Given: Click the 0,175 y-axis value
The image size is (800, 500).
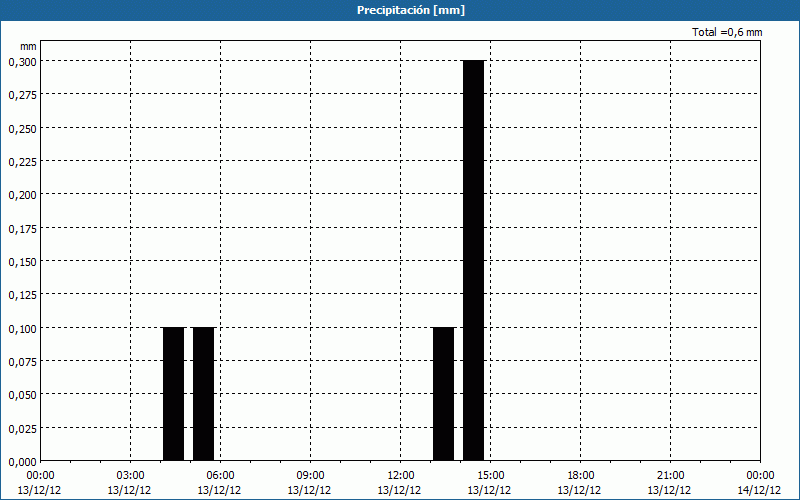Looking at the screenshot, I should 22,229.
